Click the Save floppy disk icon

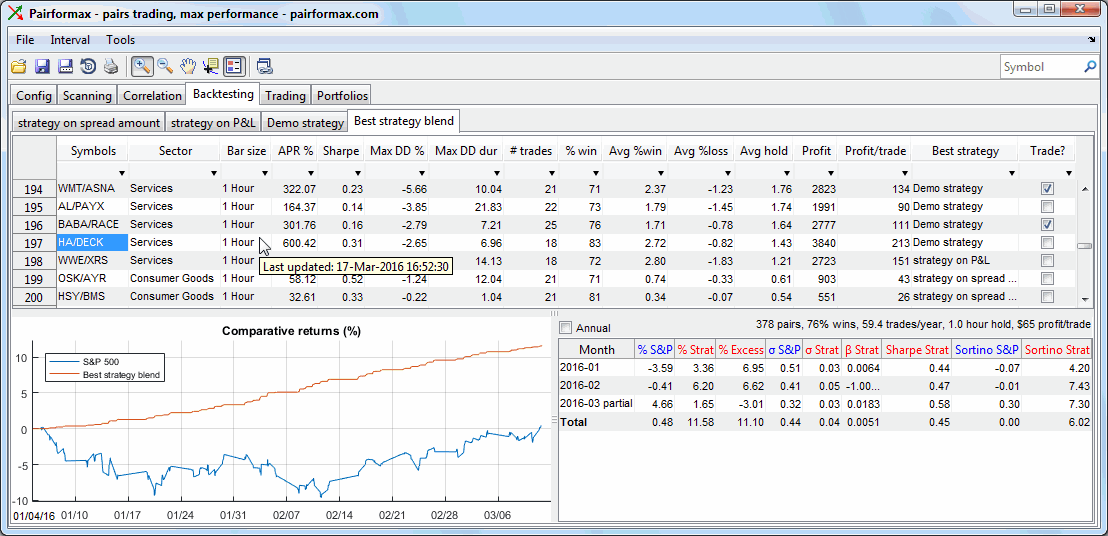click(42, 66)
